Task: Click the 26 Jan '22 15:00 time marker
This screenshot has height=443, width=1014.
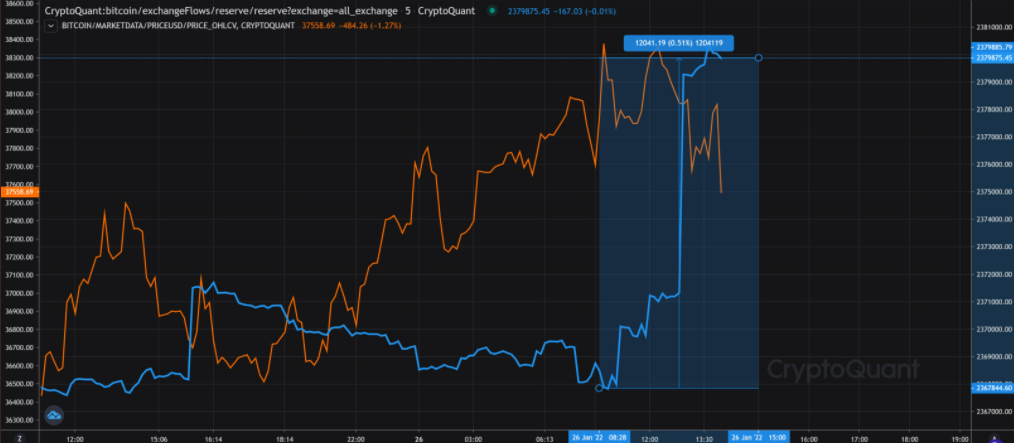Action: pyautogui.click(x=759, y=438)
